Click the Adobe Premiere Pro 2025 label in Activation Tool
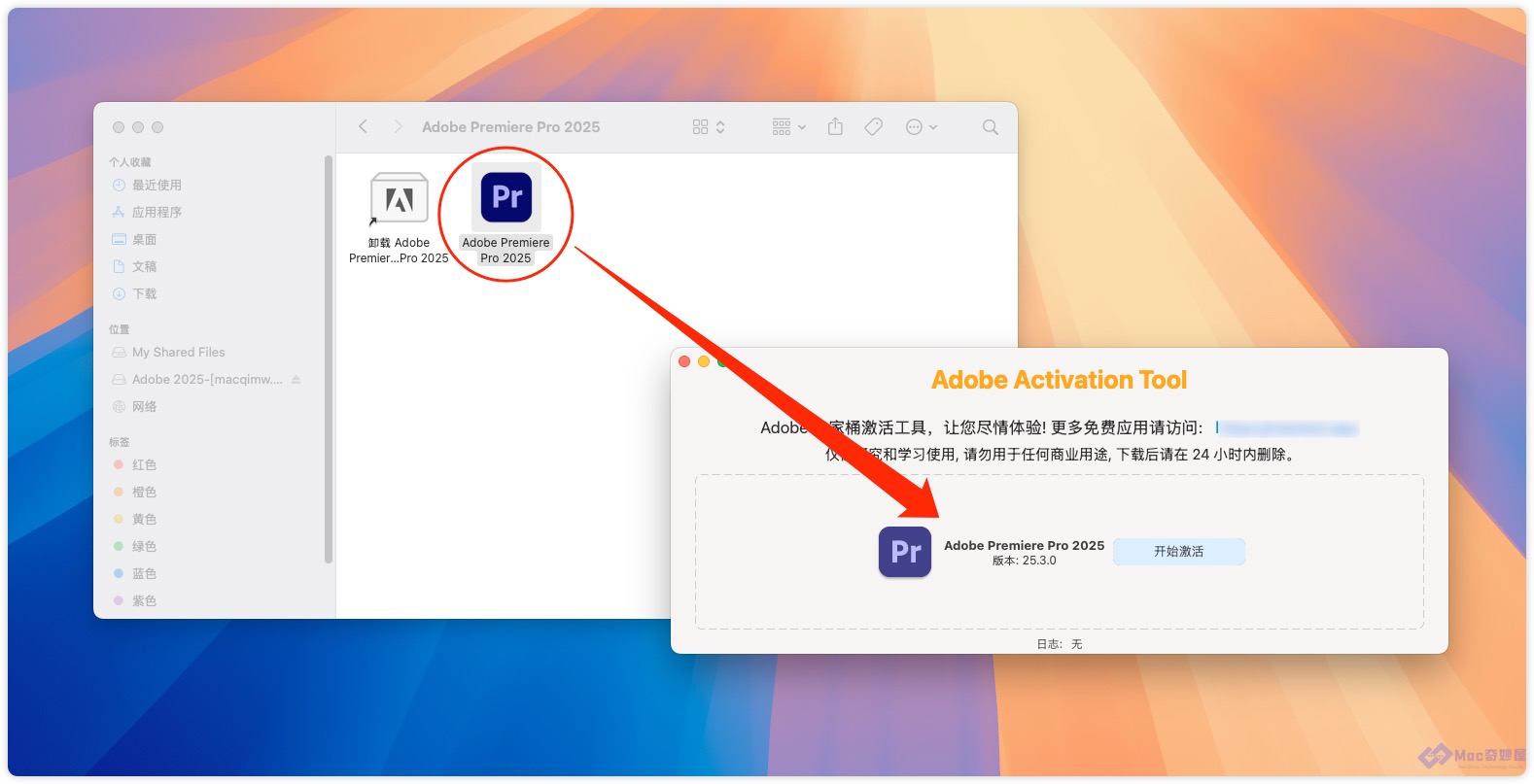This screenshot has width=1534, height=784. pos(1025,545)
